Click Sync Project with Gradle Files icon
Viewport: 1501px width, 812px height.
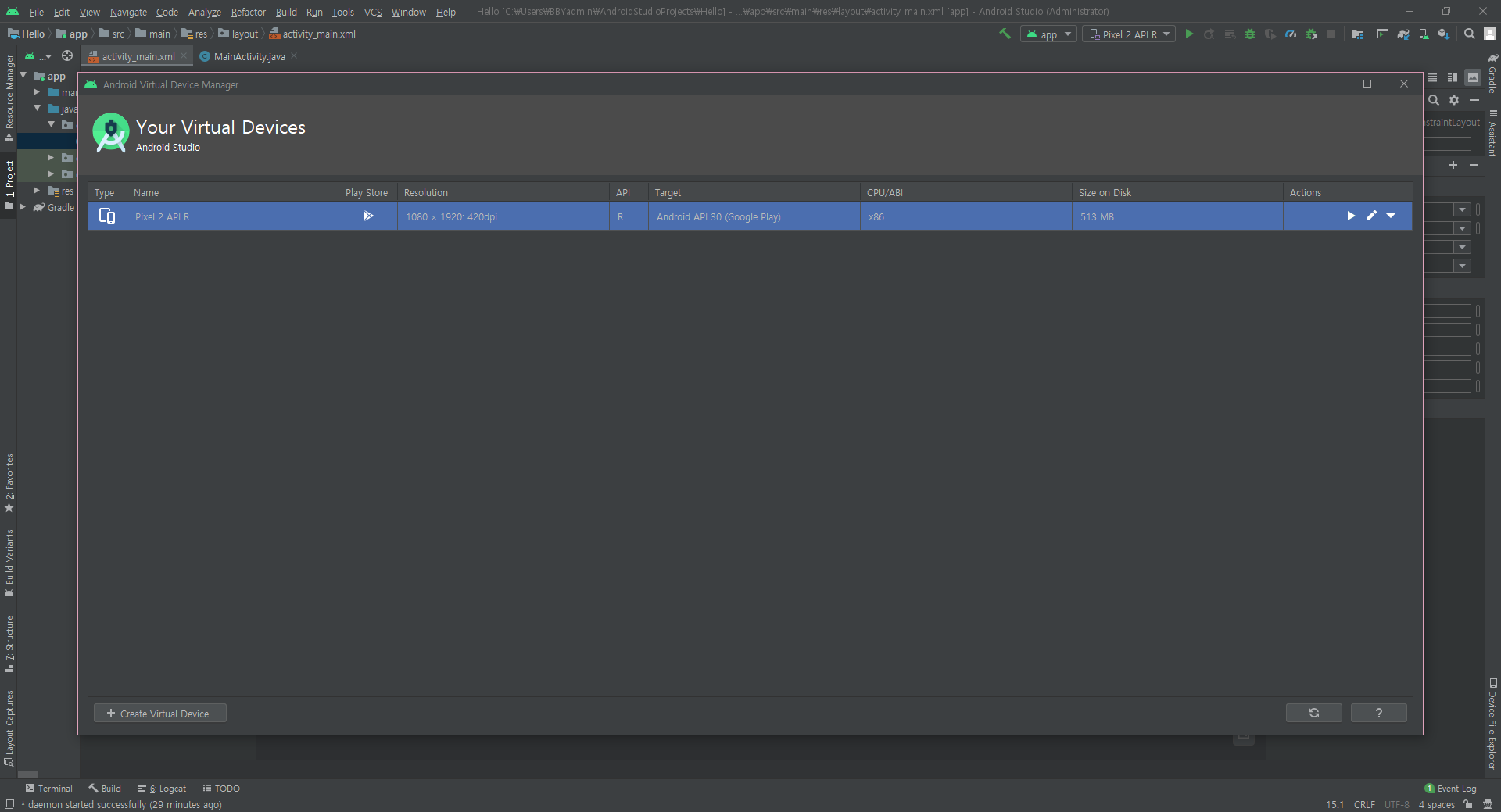[x=1403, y=34]
